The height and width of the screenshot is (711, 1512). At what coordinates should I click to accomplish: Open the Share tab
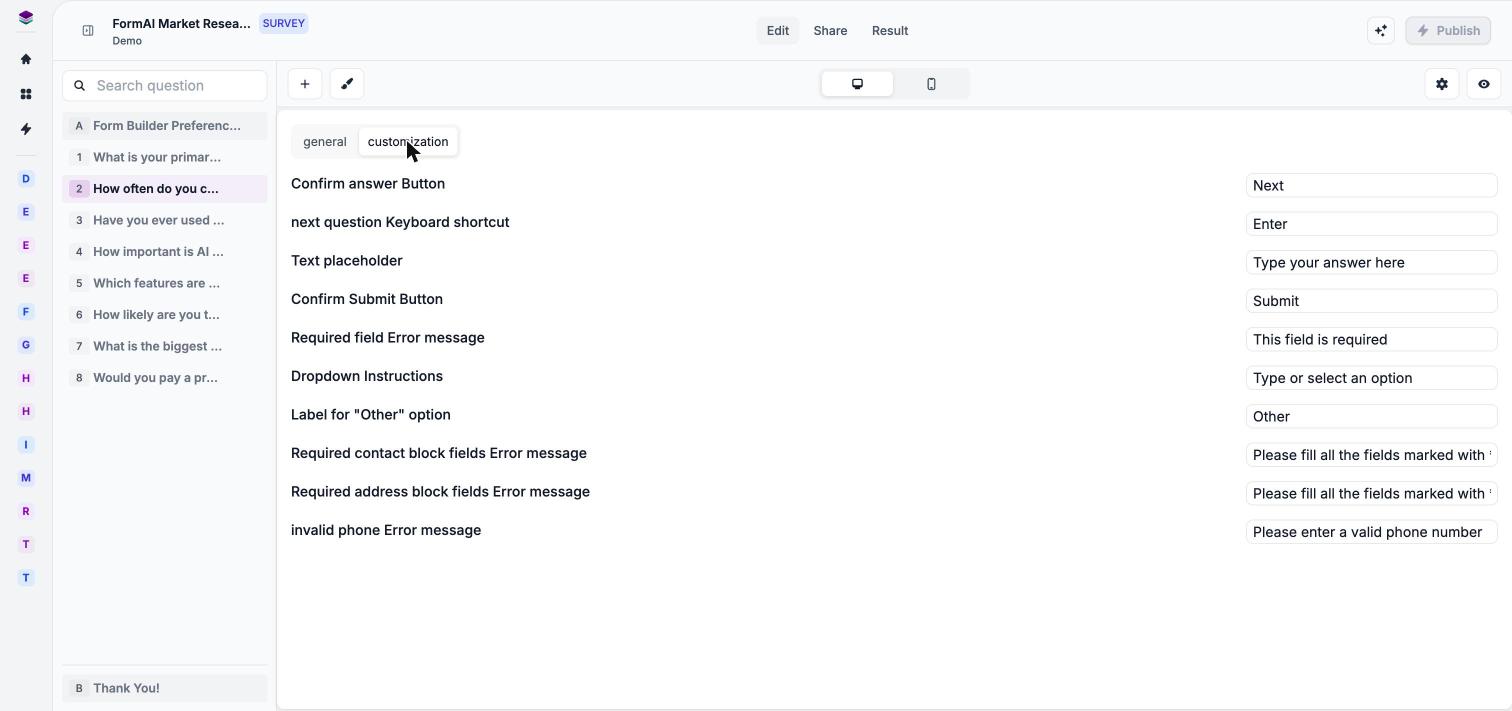pos(830,31)
